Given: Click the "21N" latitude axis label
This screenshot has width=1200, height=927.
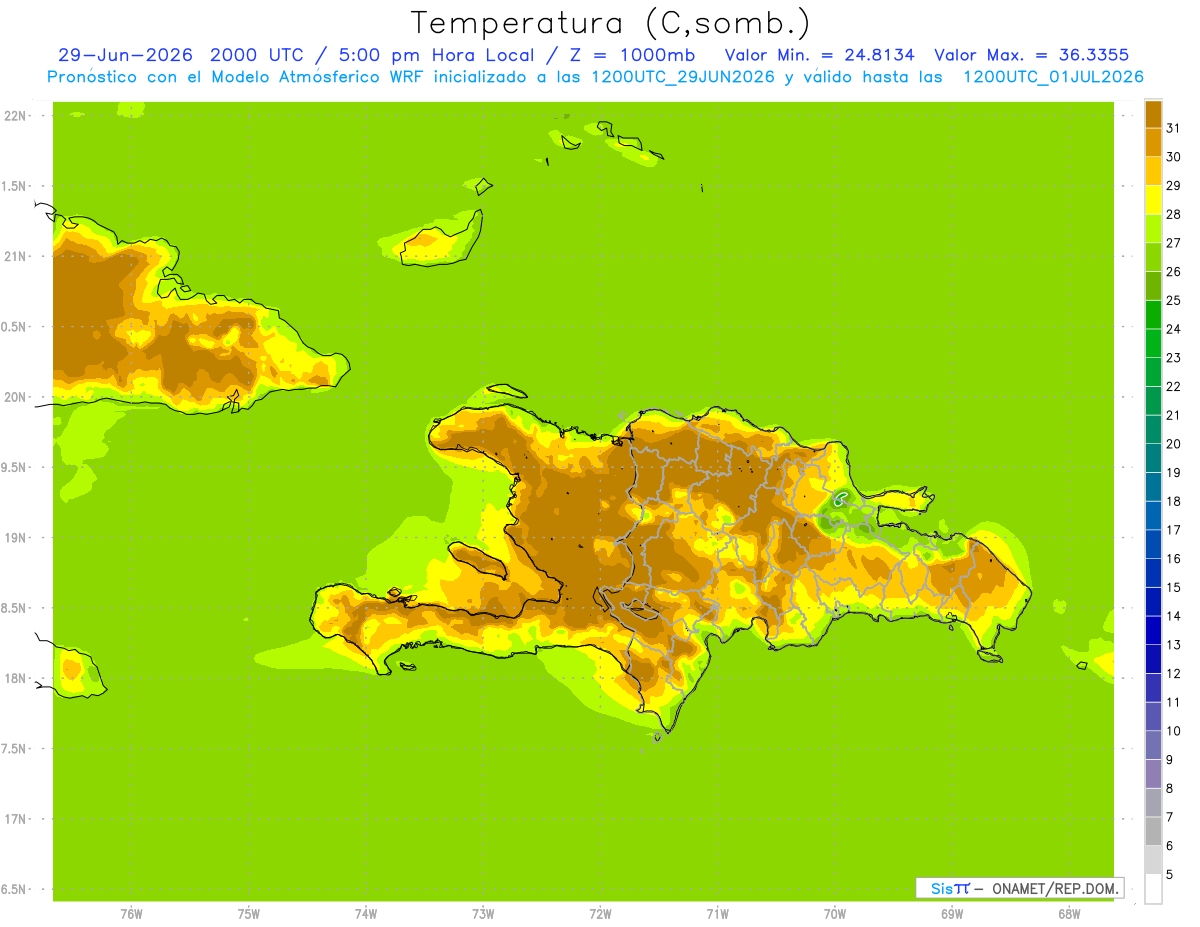Looking at the screenshot, I should 15,256.
